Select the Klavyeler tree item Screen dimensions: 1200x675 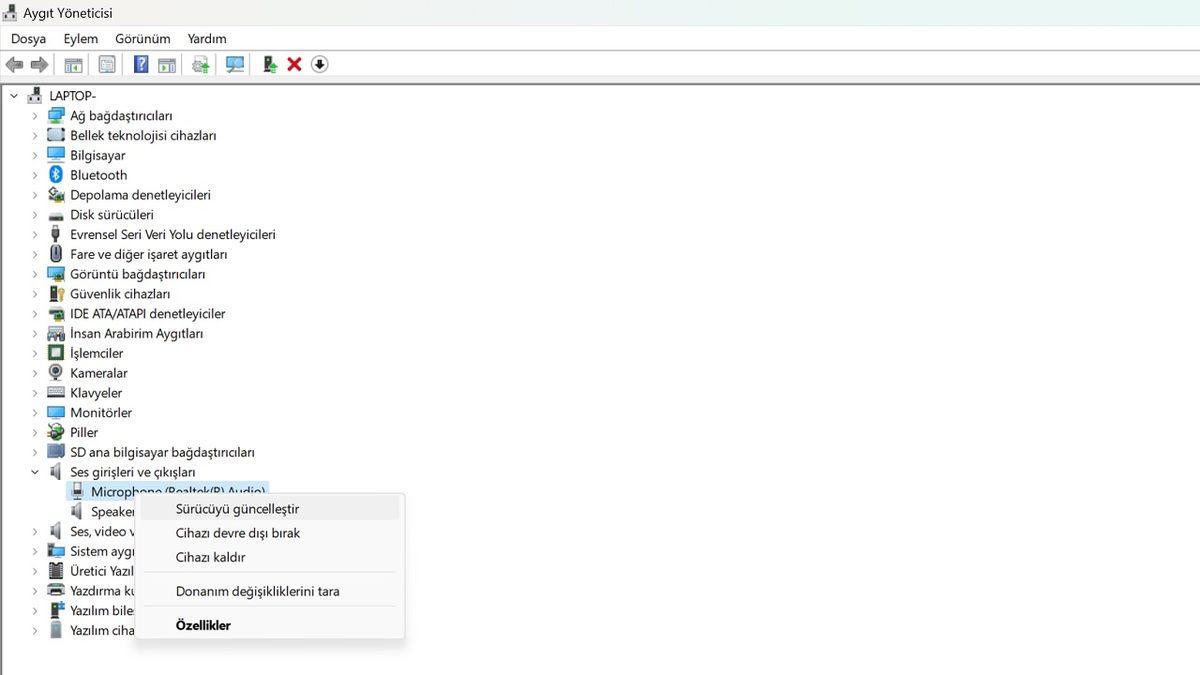coord(96,393)
